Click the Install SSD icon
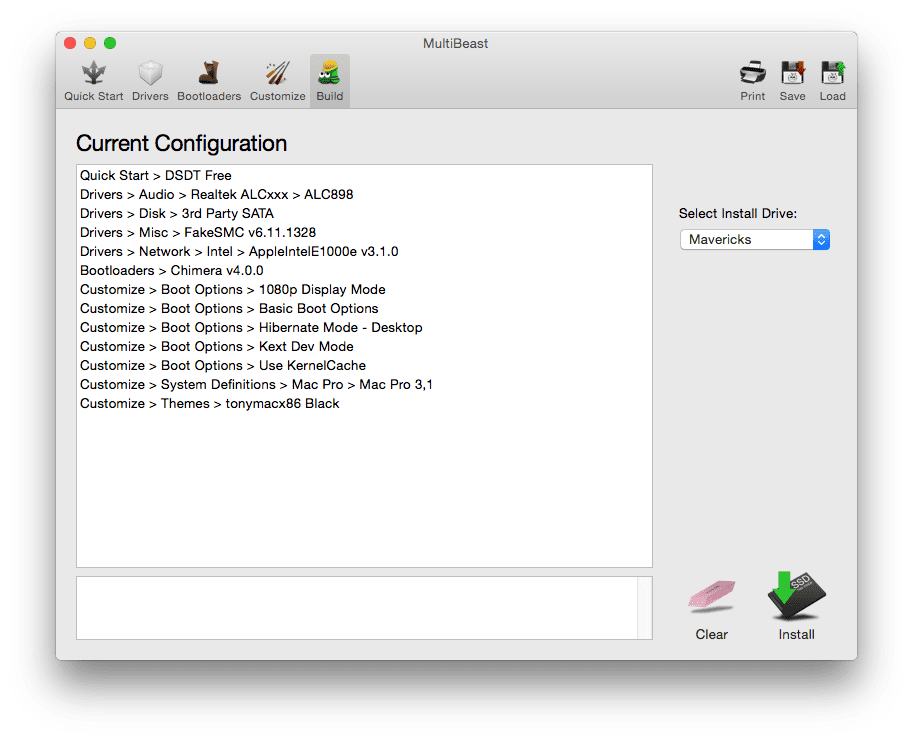913x740 pixels. [796, 599]
